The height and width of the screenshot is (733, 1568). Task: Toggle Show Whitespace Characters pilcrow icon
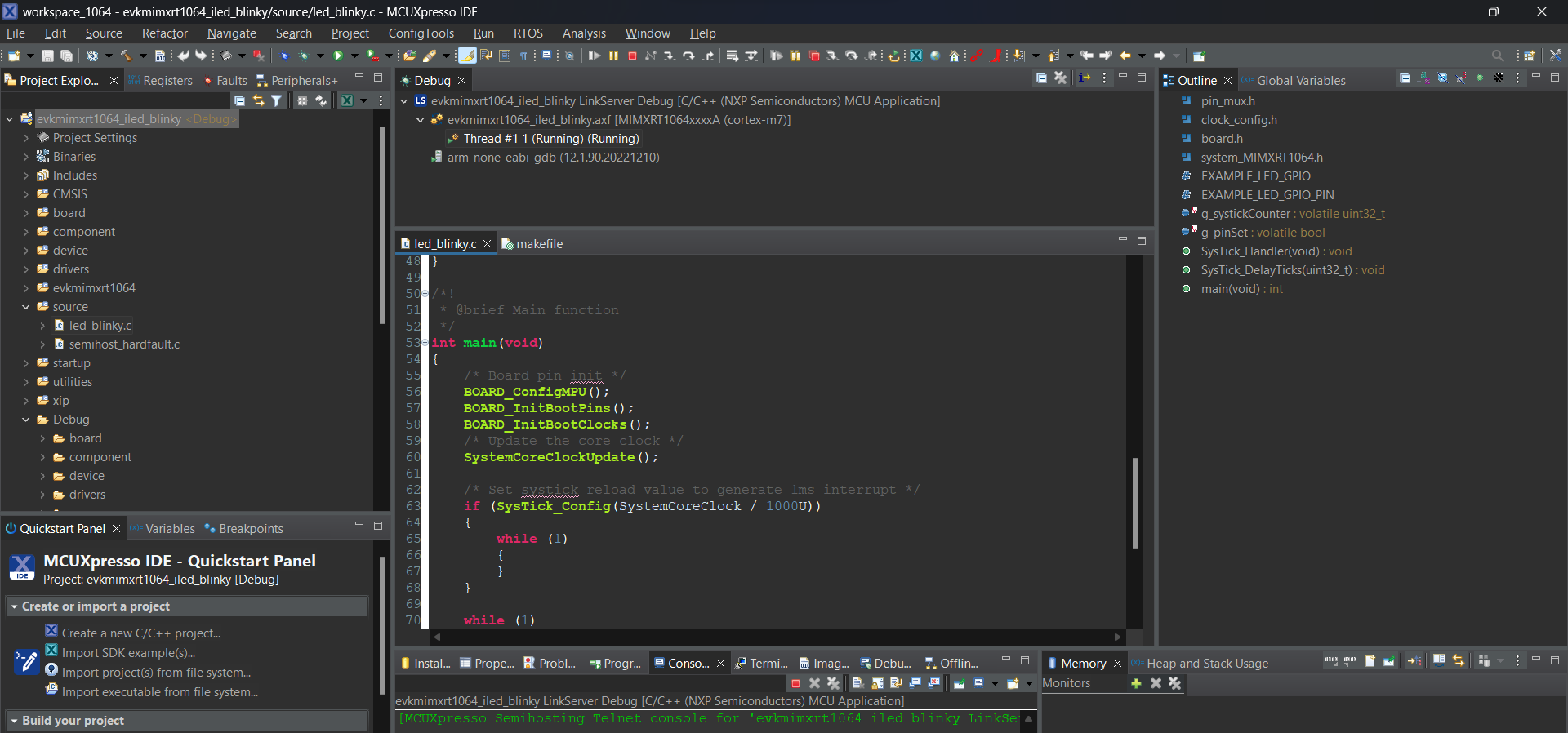(523, 56)
